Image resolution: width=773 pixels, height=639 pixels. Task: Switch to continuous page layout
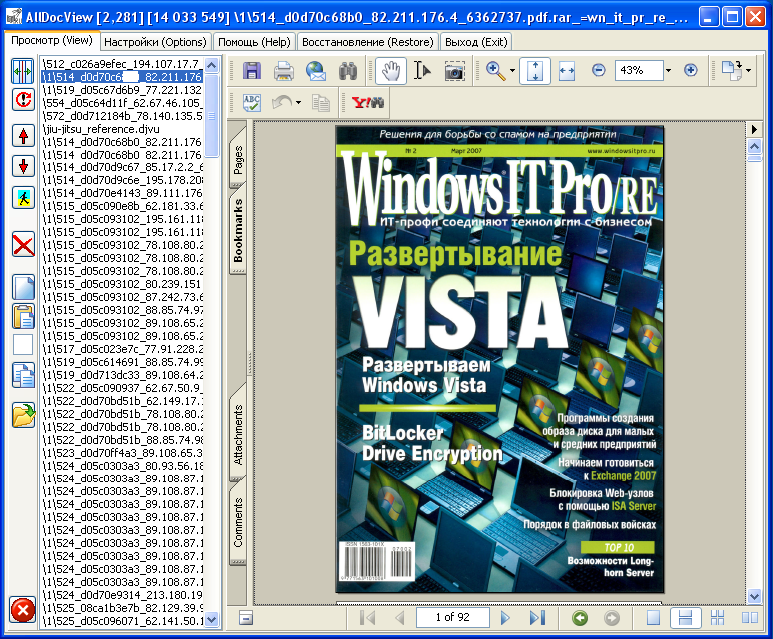tap(686, 617)
